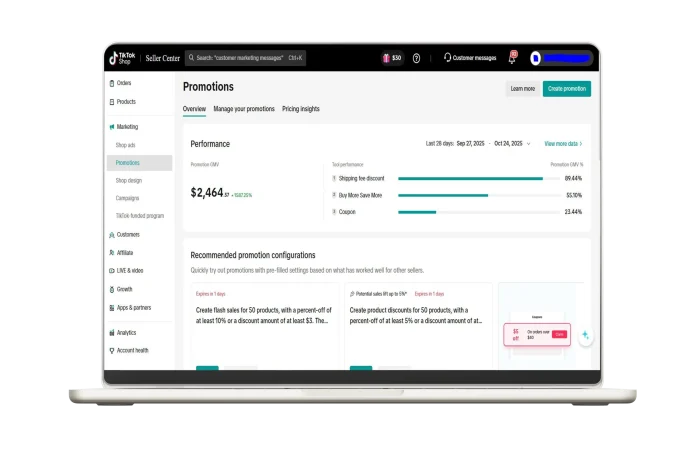Click the Create promotion button
This screenshot has width=700, height=450.
click(x=566, y=88)
